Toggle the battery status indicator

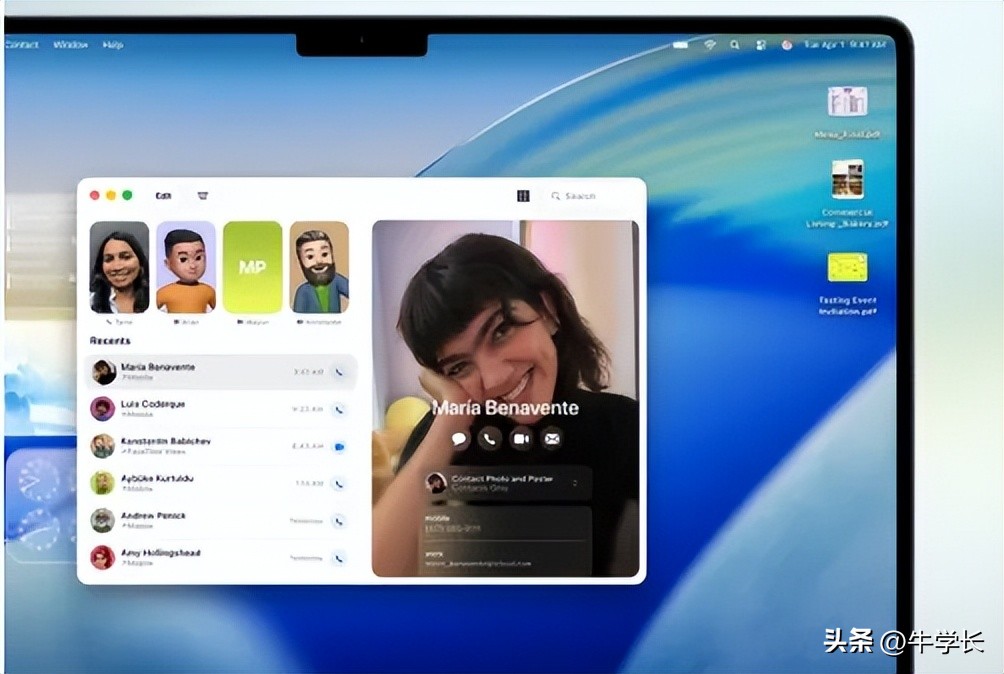(680, 44)
